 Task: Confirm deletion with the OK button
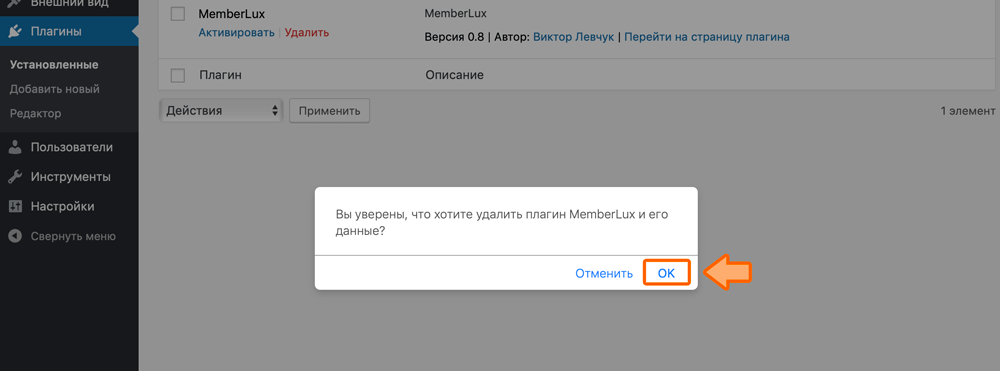(x=666, y=273)
